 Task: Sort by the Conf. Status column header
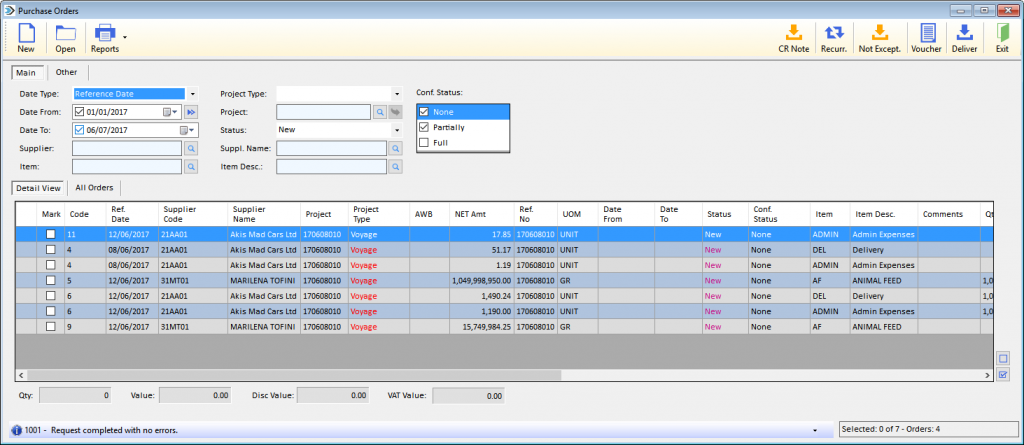coord(780,214)
